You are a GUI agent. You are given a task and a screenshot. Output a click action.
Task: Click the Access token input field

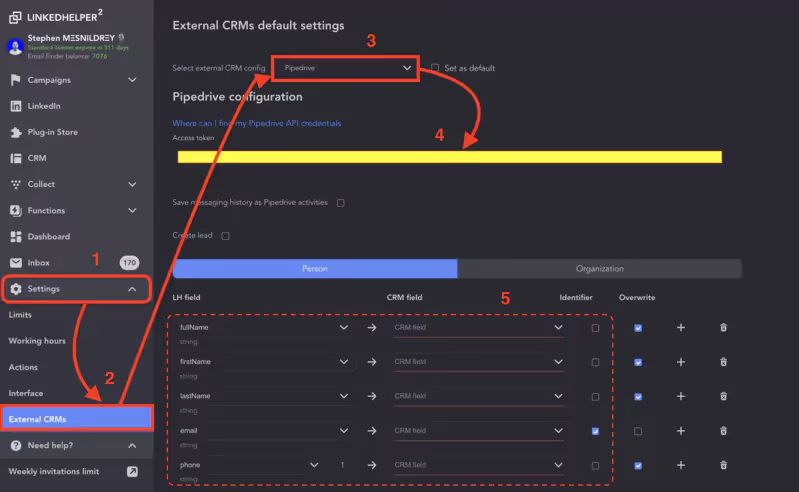click(449, 157)
